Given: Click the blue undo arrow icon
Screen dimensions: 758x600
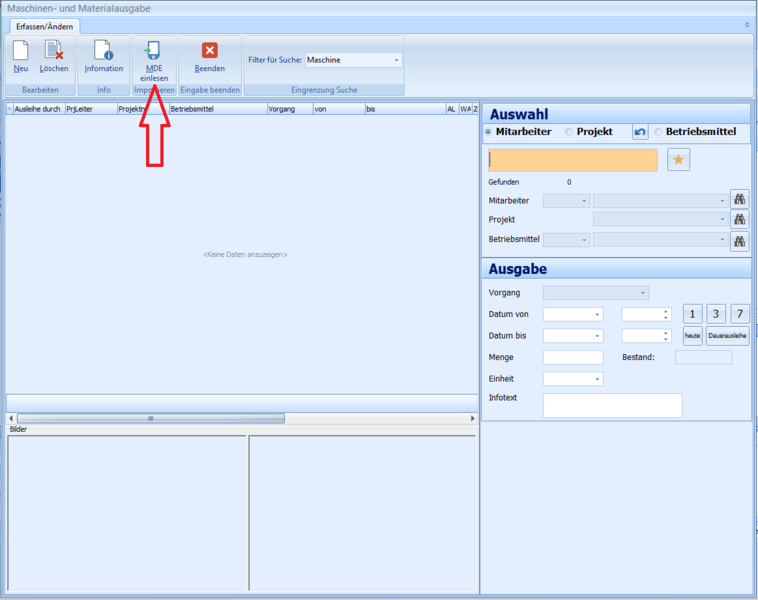Looking at the screenshot, I should 640,132.
